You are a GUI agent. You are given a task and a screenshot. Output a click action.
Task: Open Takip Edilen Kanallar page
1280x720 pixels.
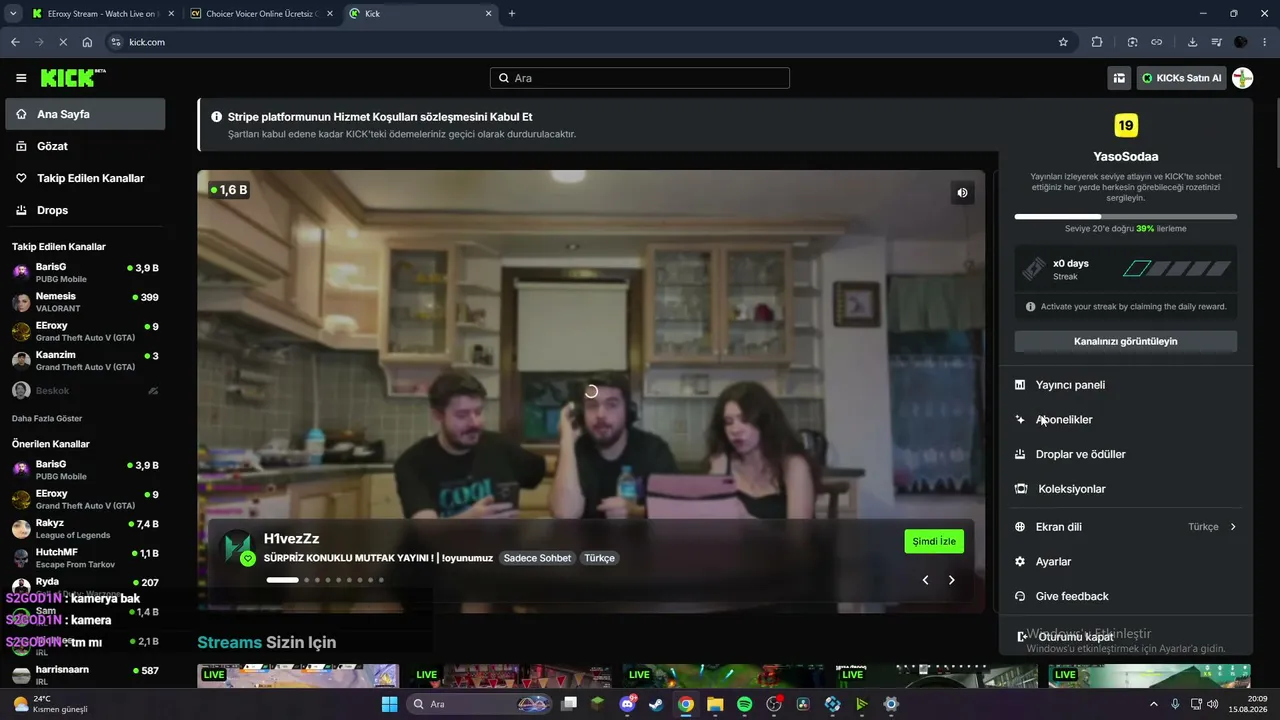[x=85, y=178]
